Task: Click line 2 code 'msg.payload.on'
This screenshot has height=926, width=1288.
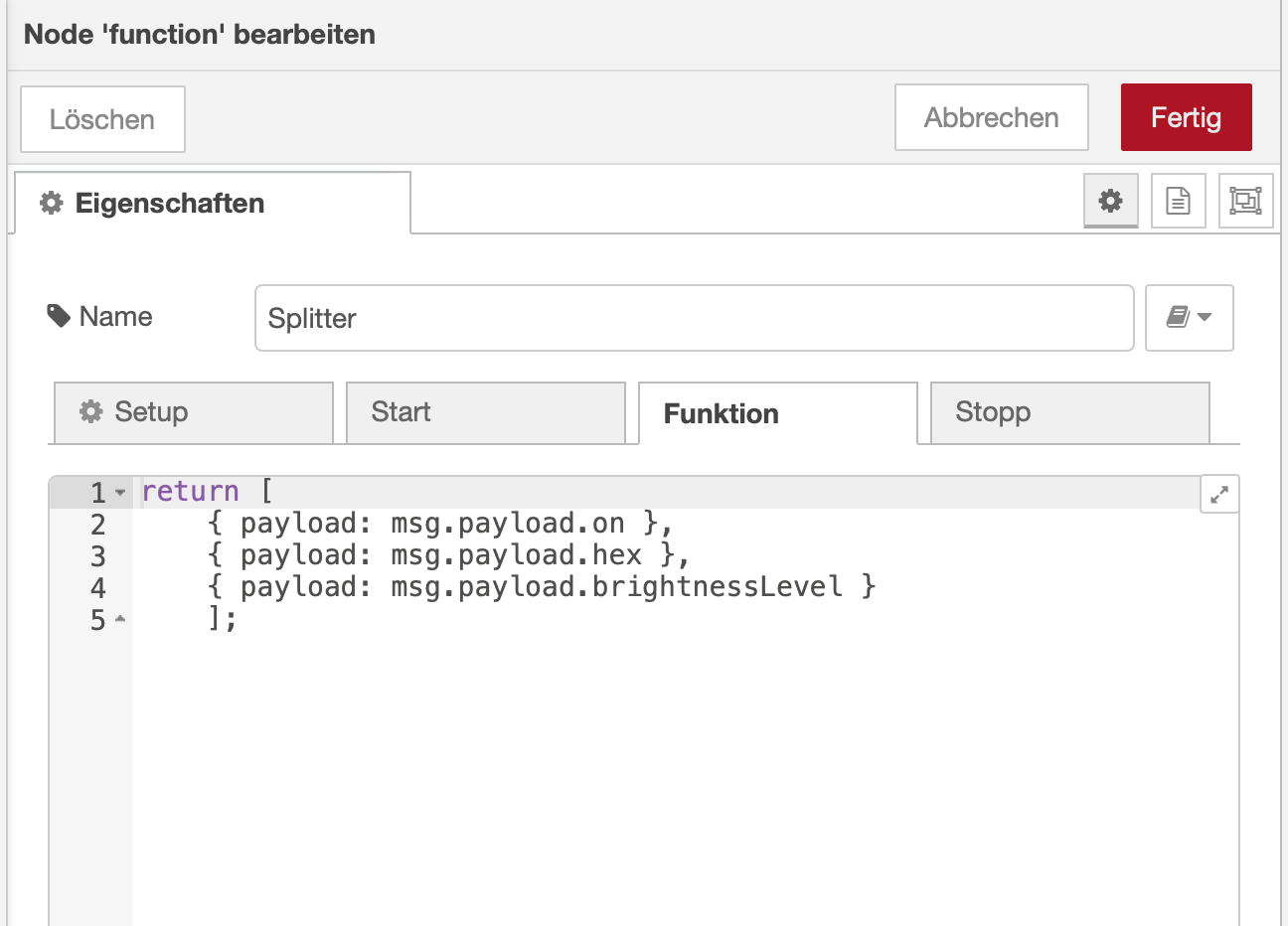Action: pyautogui.click(x=508, y=524)
